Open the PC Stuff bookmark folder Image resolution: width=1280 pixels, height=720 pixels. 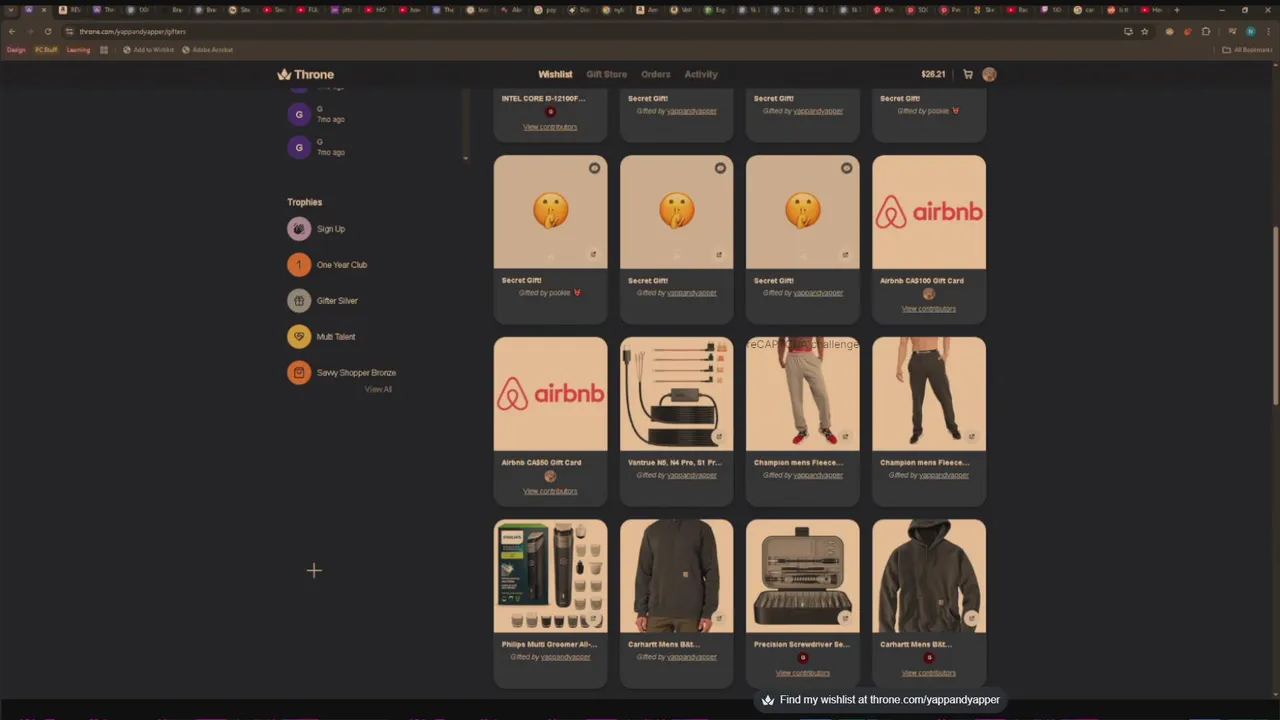[x=46, y=49]
